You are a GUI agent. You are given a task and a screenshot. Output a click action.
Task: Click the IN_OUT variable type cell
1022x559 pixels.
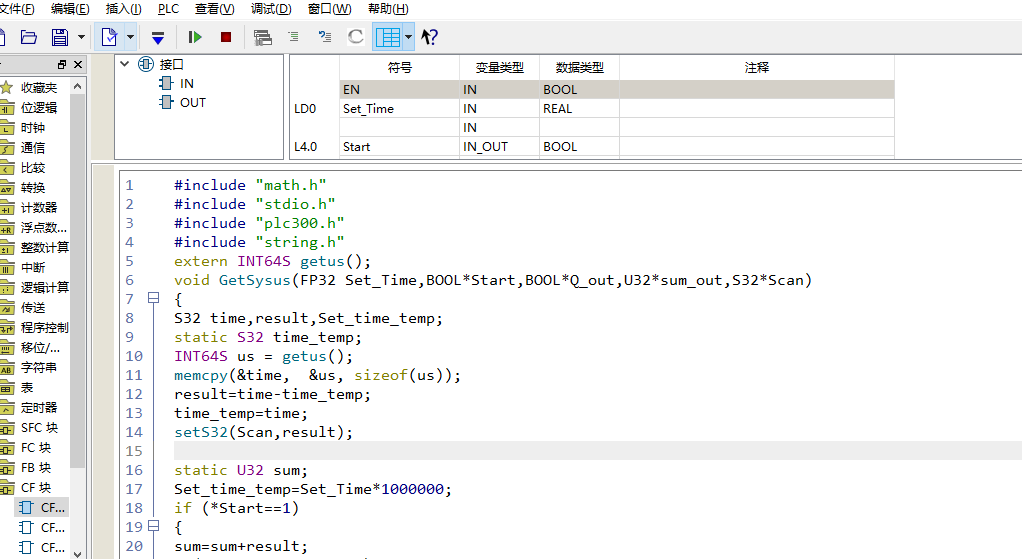click(499, 147)
